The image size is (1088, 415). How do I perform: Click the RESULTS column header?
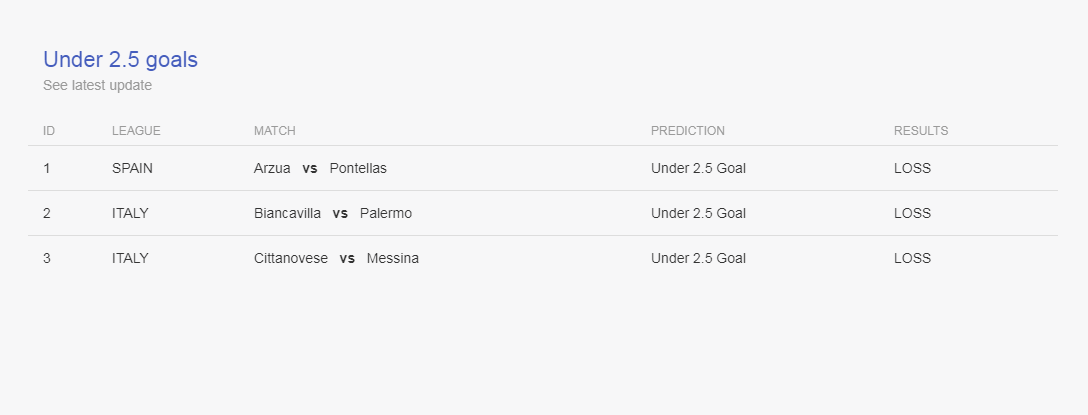(x=921, y=130)
